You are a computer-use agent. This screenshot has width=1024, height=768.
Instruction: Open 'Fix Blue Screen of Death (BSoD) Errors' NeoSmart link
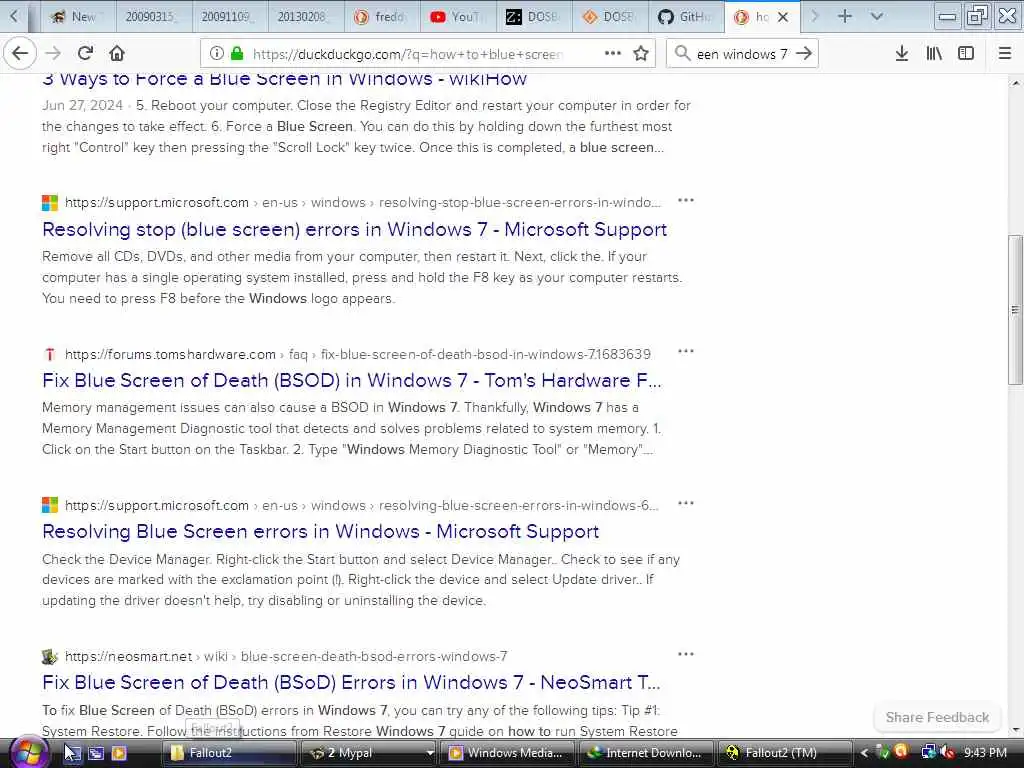pos(351,682)
